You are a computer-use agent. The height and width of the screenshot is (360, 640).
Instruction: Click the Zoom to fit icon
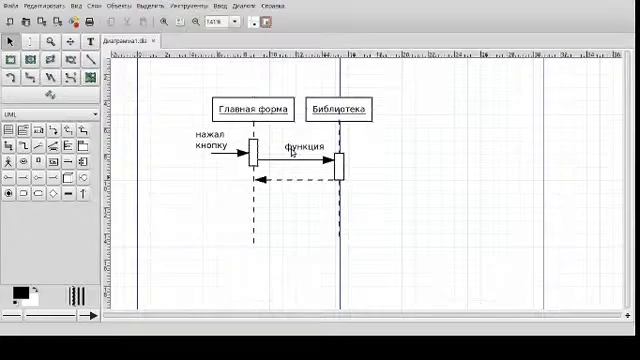[x=180, y=22]
